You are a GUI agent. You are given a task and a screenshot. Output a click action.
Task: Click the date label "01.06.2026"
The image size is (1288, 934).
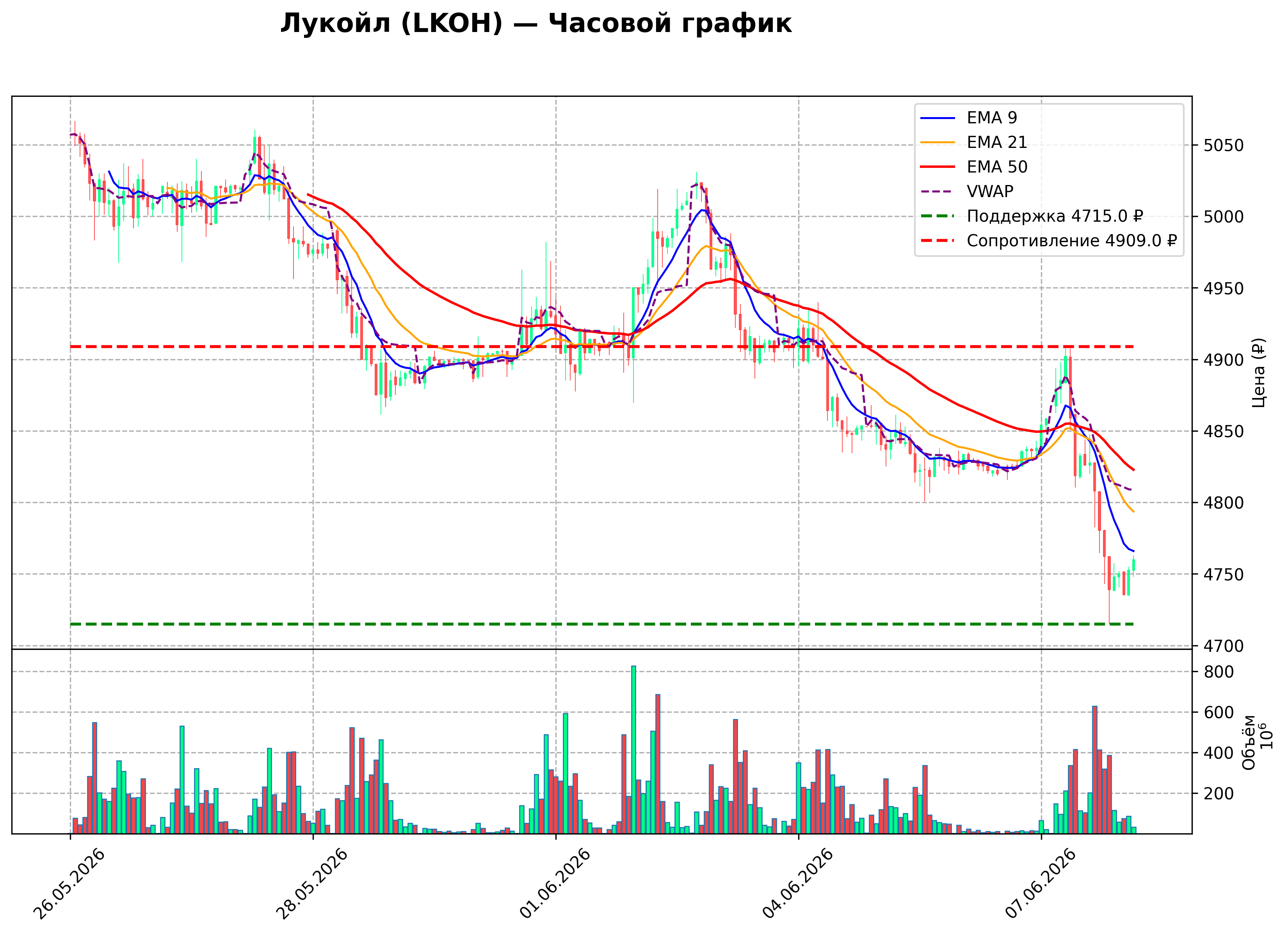[555, 884]
